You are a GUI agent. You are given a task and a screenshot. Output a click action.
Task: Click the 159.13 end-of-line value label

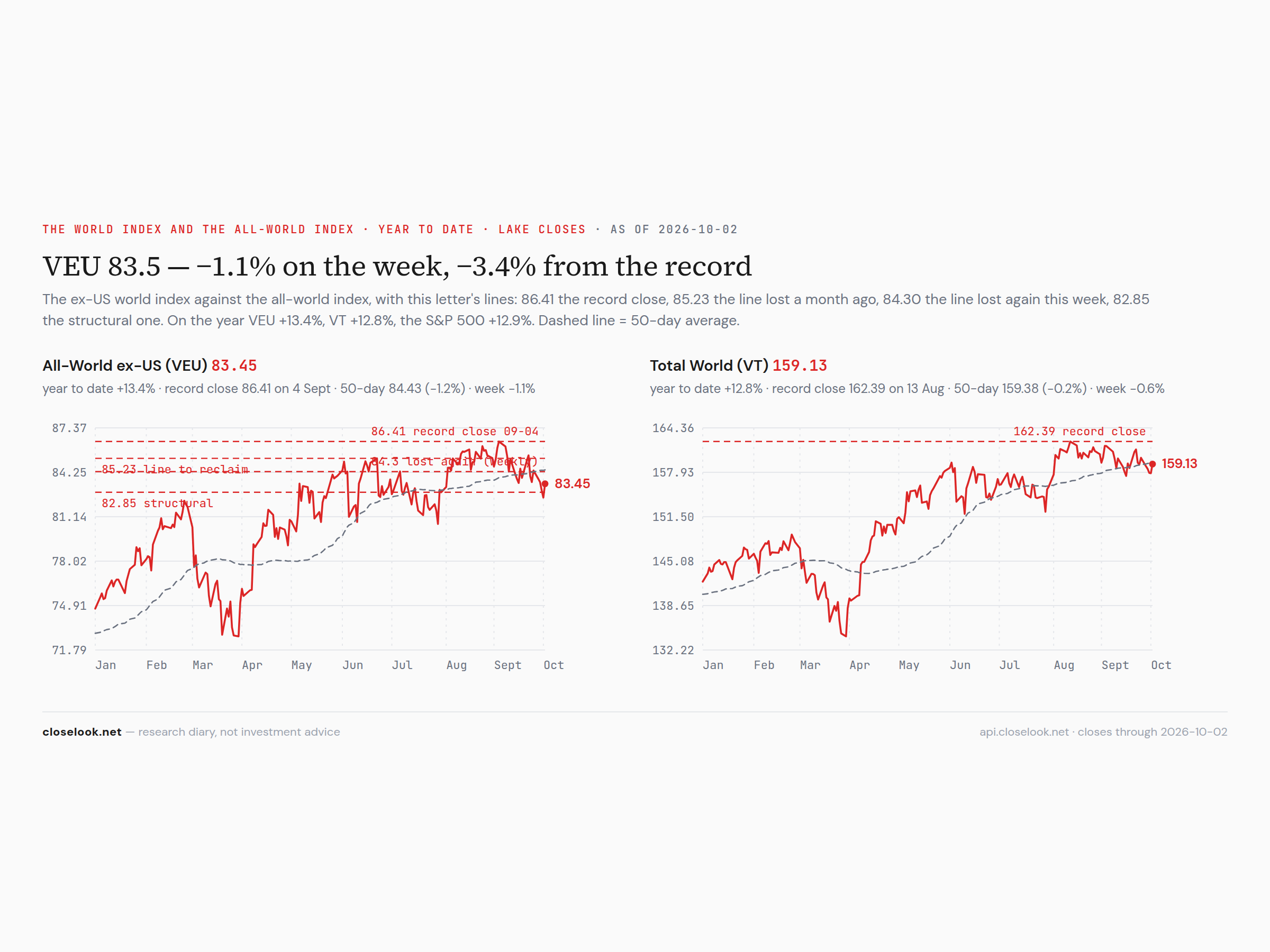click(1180, 464)
